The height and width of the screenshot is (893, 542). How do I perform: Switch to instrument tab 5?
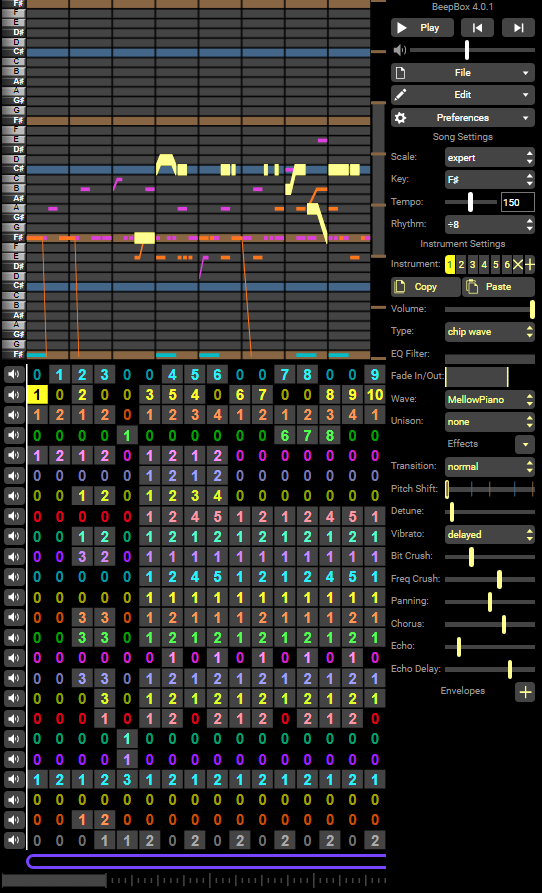(495, 264)
